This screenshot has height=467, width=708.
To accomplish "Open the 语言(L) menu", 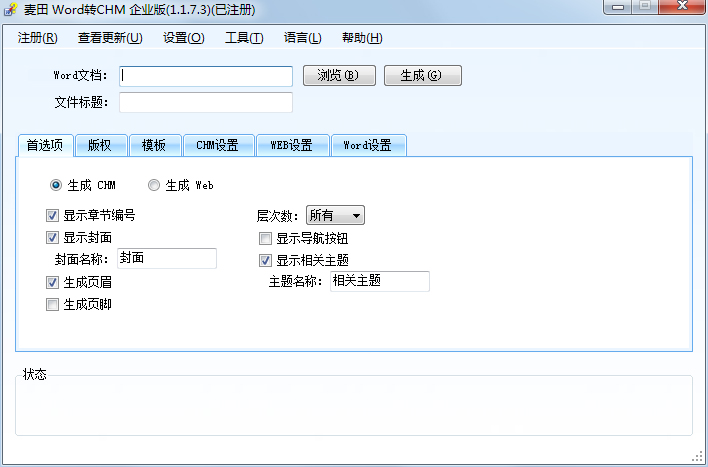I will pyautogui.click(x=303, y=38).
